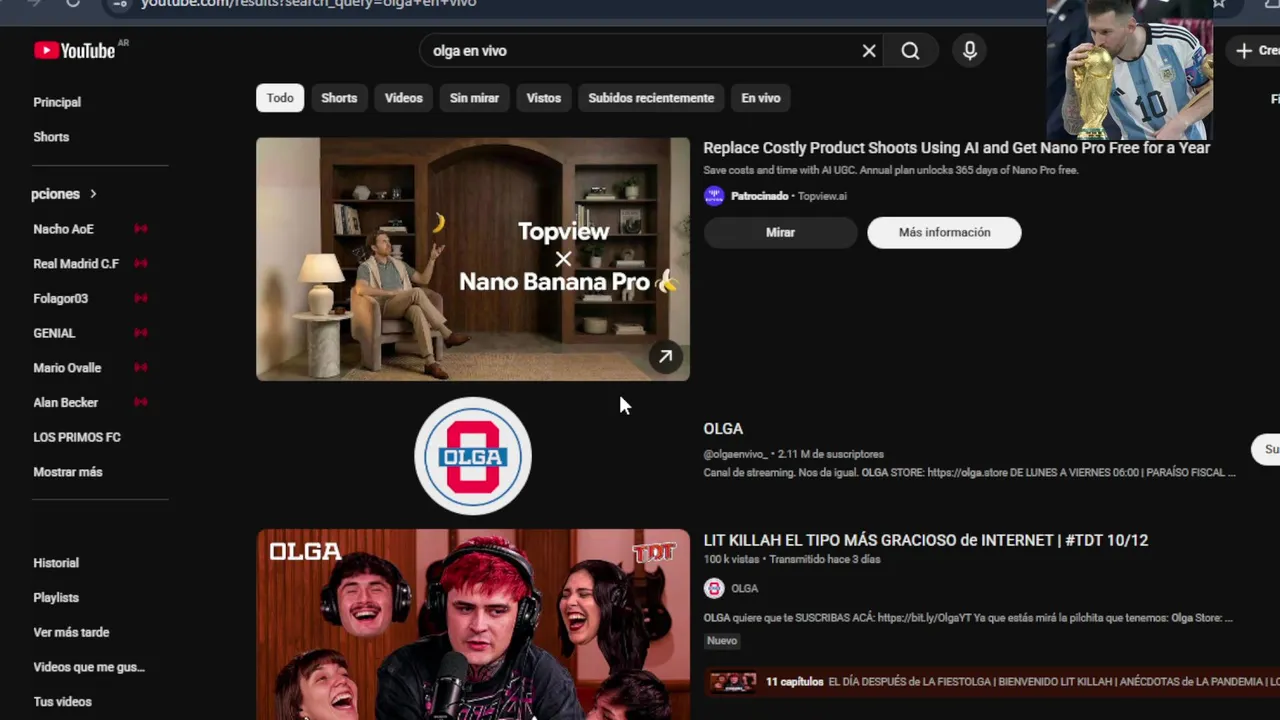Open Shorts in the sidebar
The width and height of the screenshot is (1280, 720).
[51, 137]
